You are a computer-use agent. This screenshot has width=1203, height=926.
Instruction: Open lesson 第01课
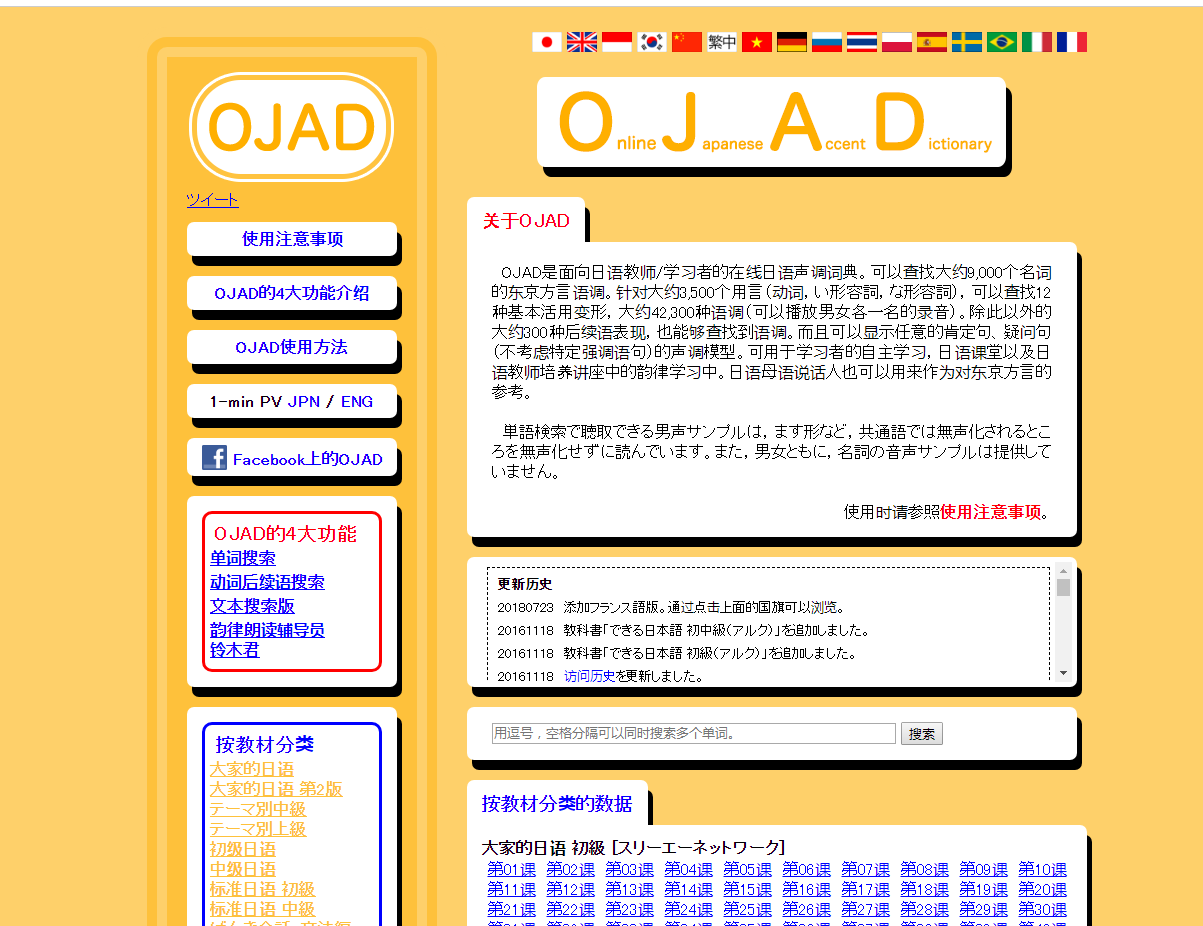[x=512, y=870]
